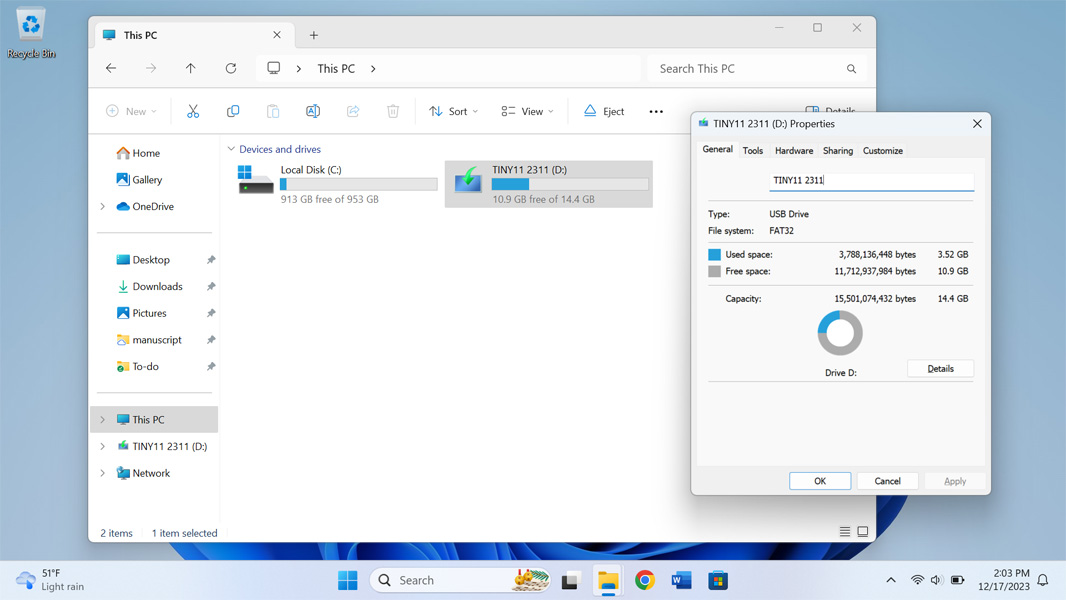Eject the selected USB drive

604,111
